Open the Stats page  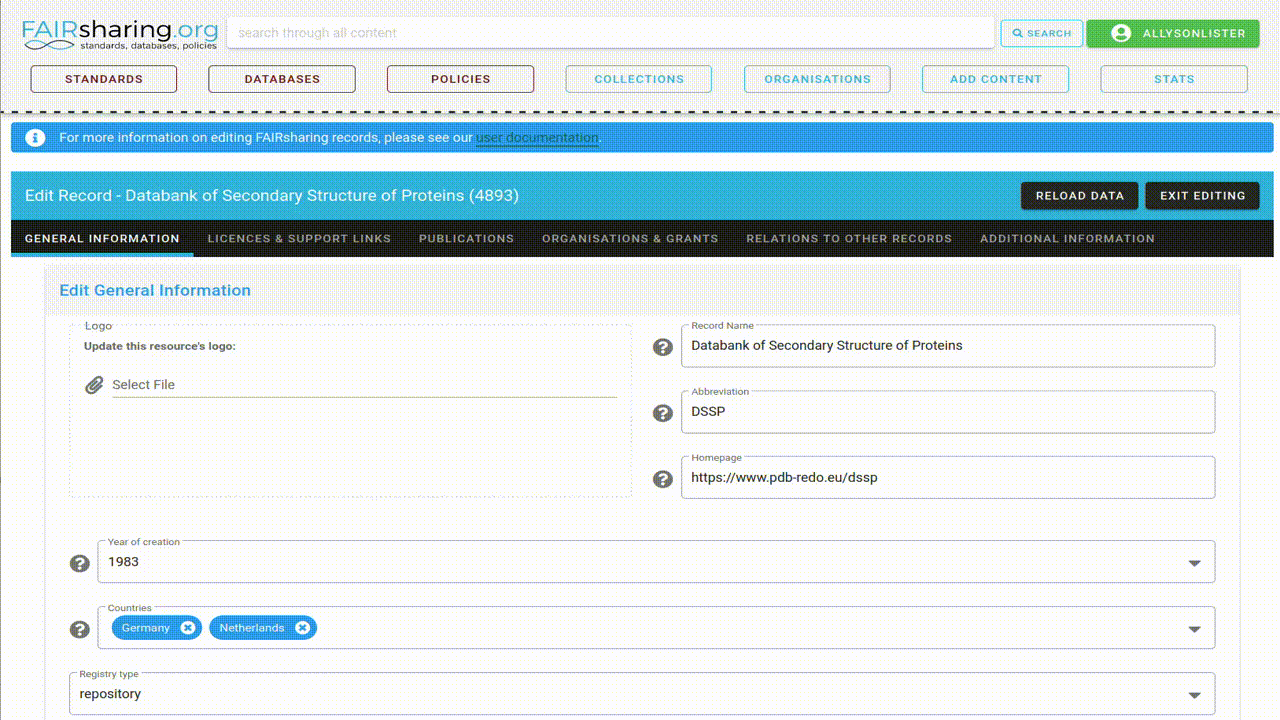1174,79
